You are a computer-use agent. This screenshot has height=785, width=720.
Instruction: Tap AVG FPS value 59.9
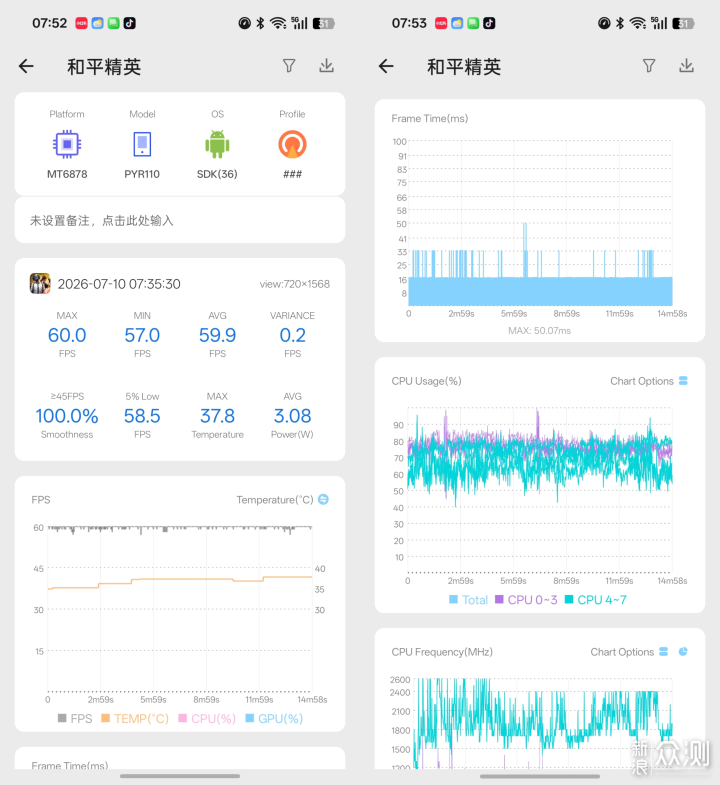tap(217, 335)
